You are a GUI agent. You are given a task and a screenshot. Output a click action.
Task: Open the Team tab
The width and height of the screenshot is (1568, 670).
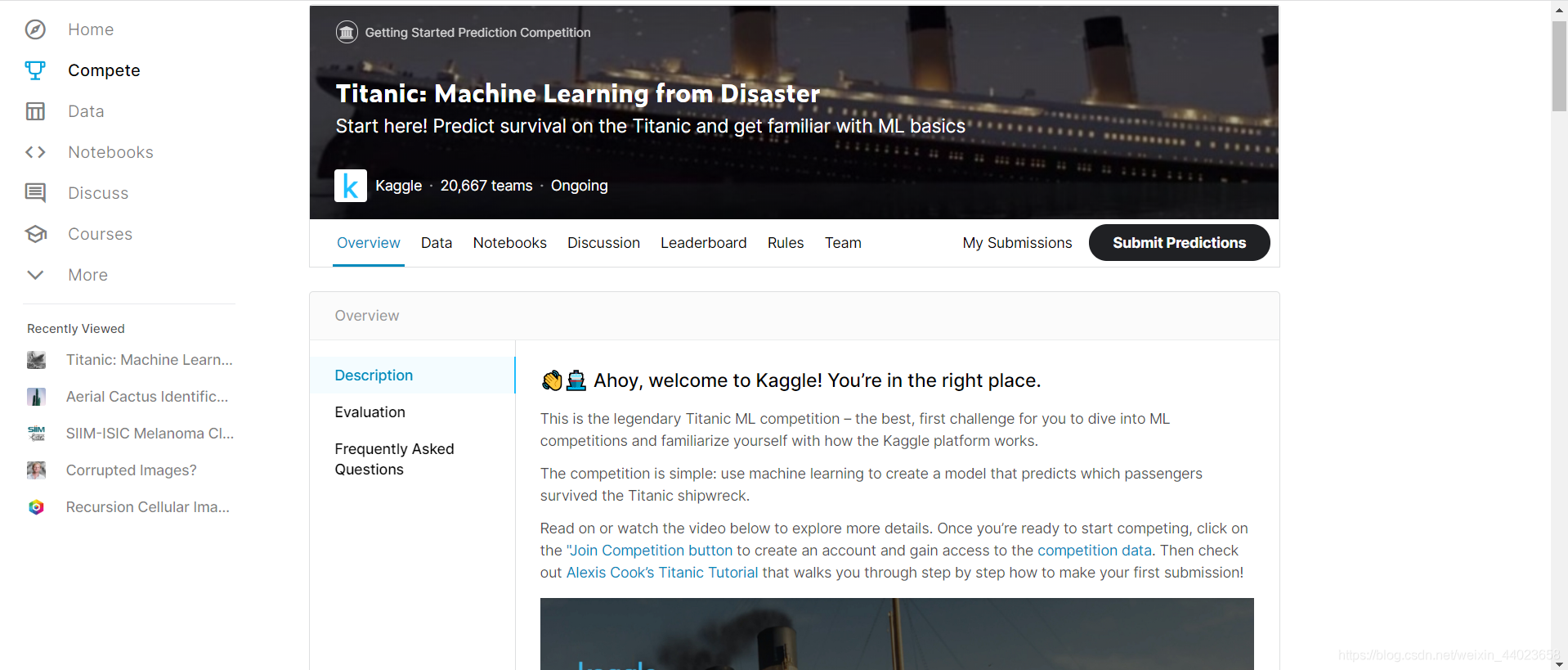click(x=843, y=243)
